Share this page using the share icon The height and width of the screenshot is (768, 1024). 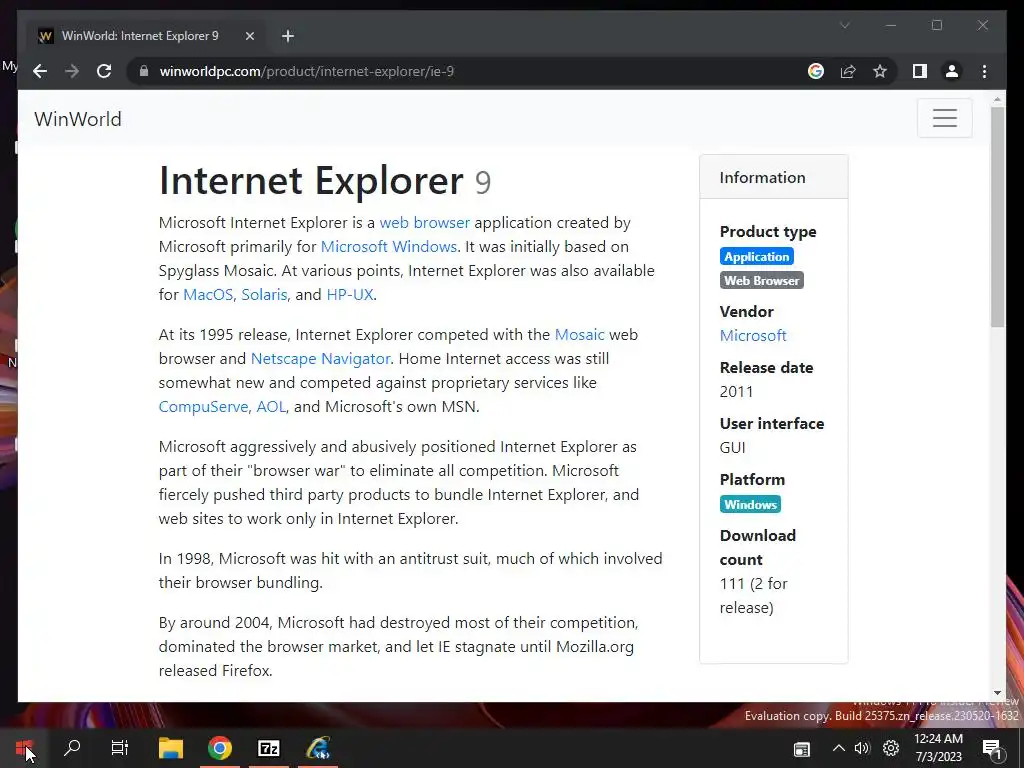click(x=848, y=71)
